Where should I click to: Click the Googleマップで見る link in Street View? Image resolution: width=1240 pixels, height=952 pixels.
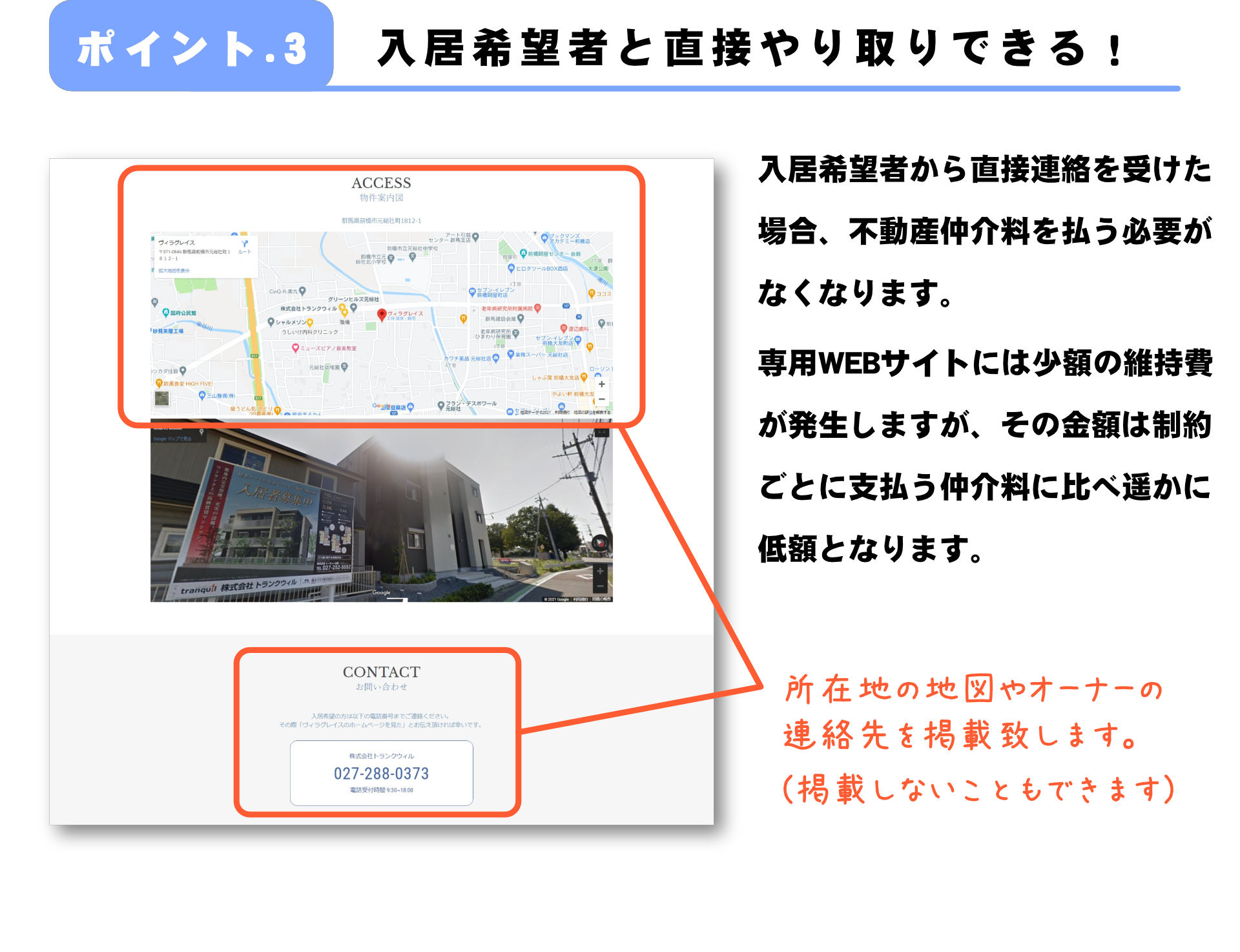pos(172,439)
